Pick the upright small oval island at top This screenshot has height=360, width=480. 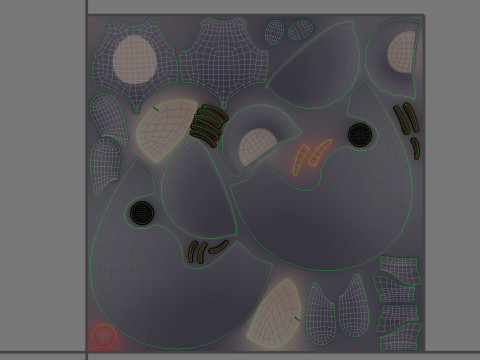tap(275, 32)
